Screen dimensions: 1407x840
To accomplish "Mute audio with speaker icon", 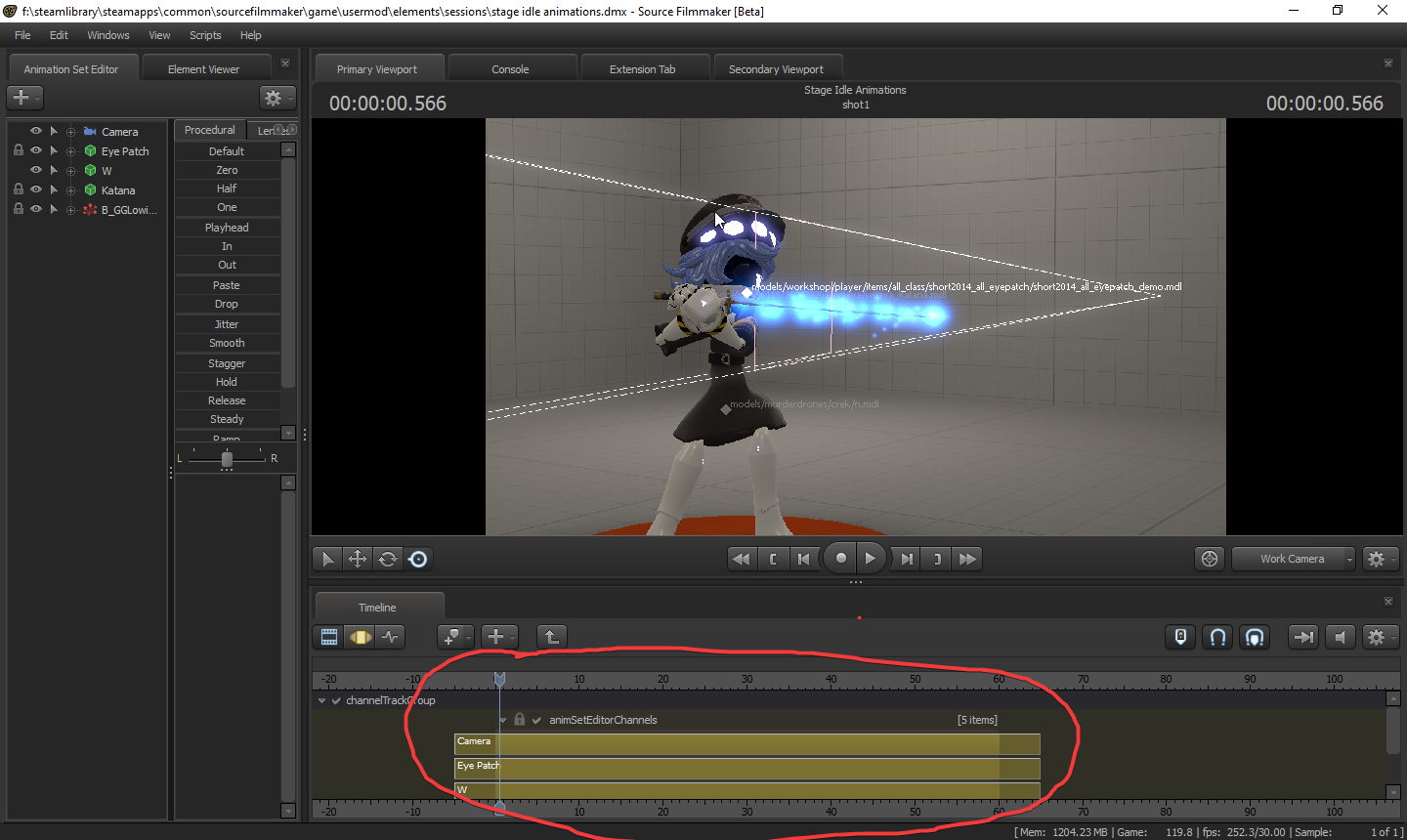I will click(1341, 637).
